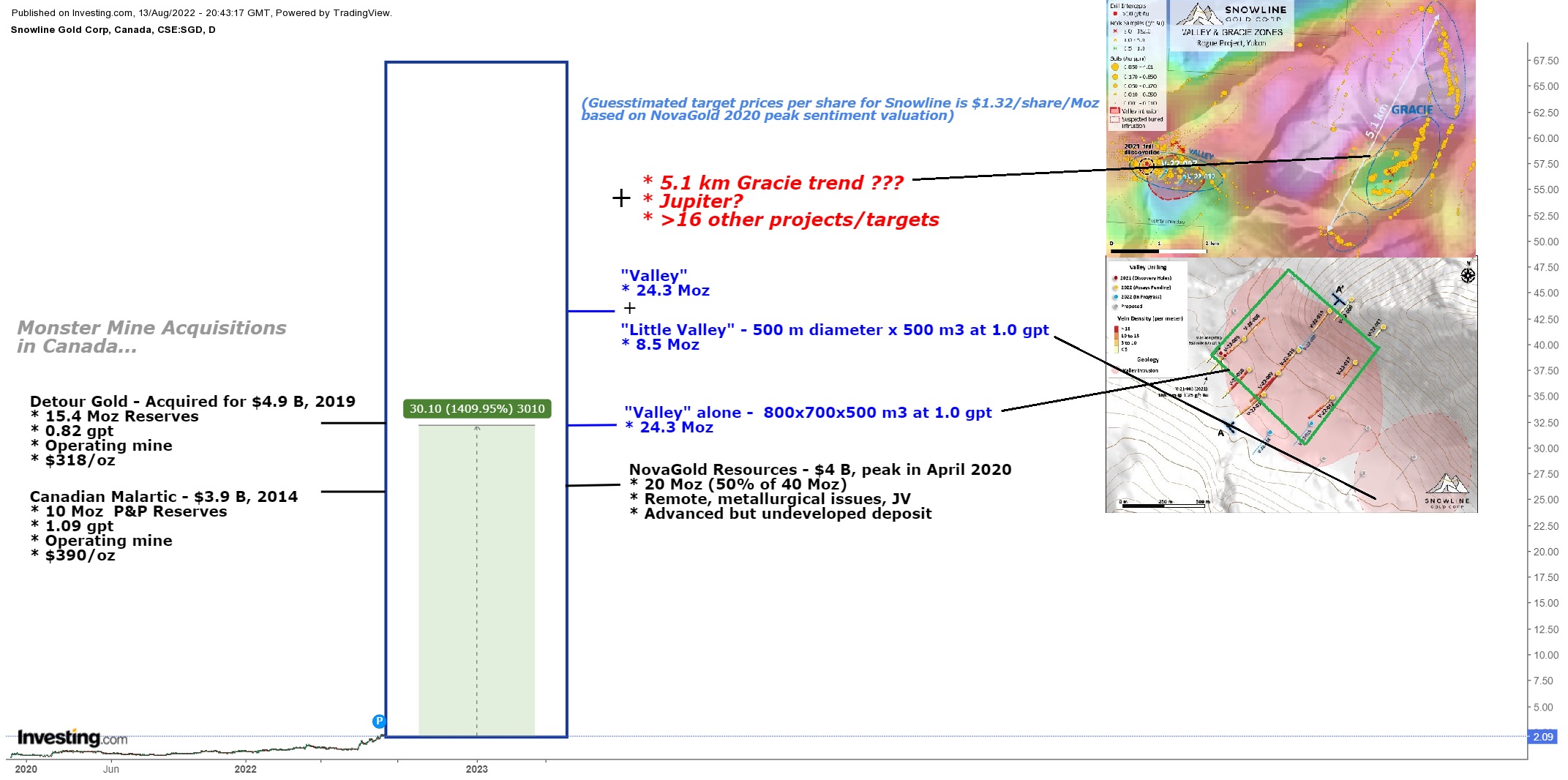This screenshot has width=1568, height=780.
Task: Click the 60.00 price axis label
Action: tap(1545, 138)
